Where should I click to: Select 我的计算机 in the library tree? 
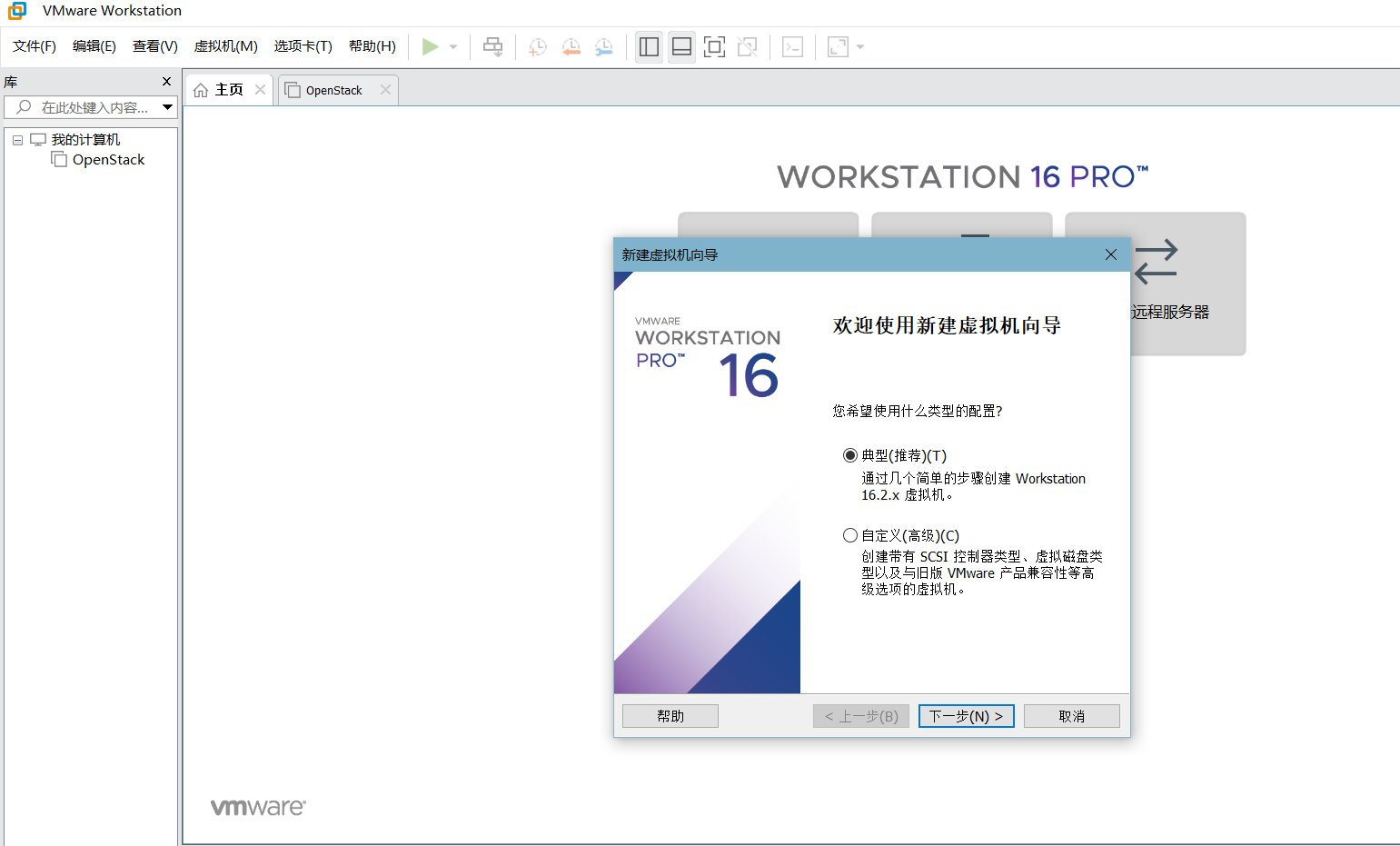click(85, 140)
